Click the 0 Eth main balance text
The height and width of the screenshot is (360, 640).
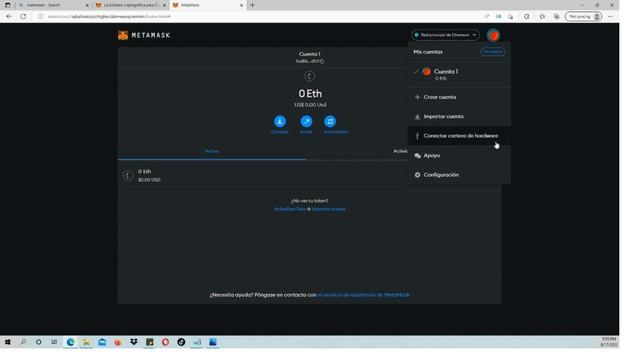(x=310, y=93)
